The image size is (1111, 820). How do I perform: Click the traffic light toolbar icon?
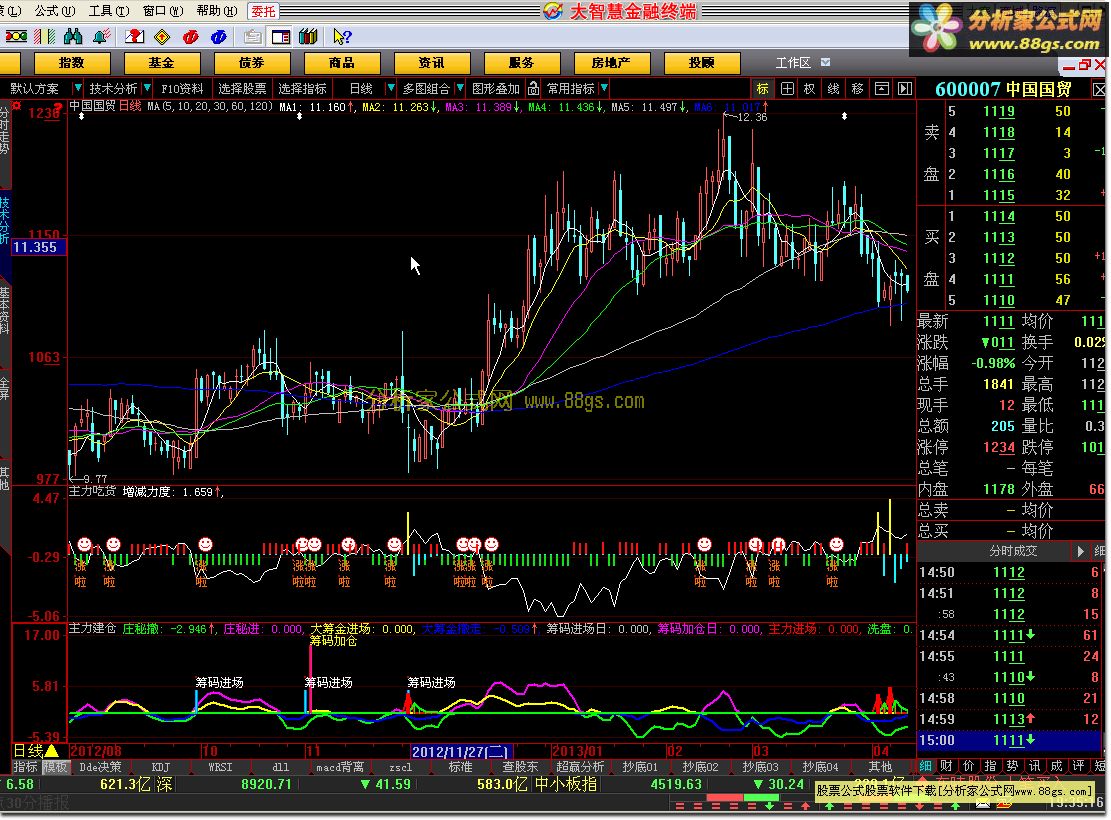16,36
